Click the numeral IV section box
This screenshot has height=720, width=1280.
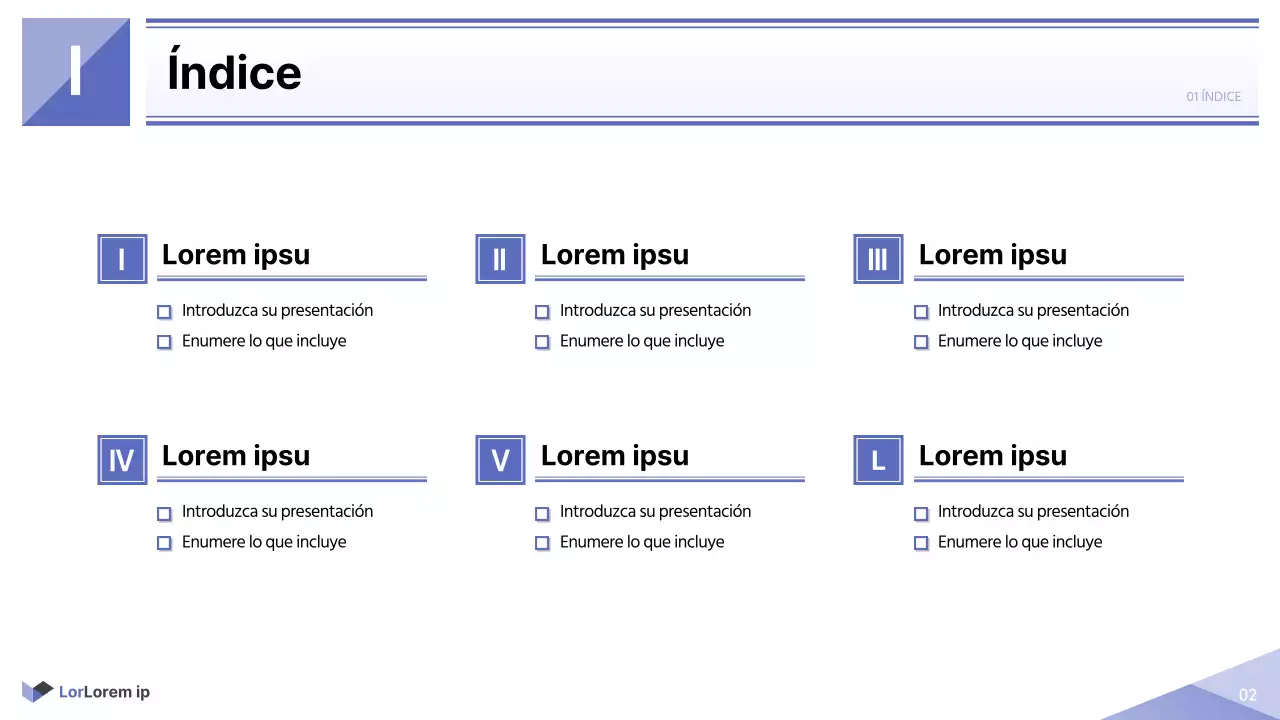pos(122,460)
